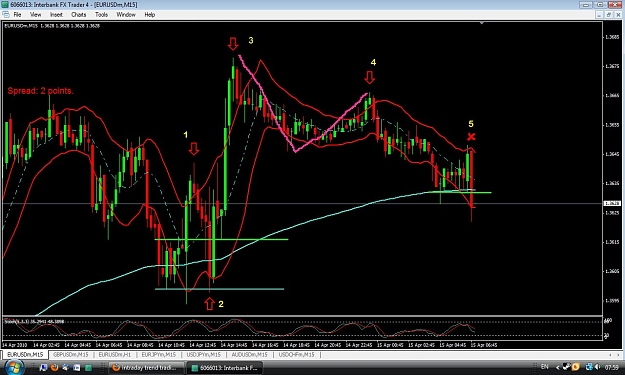Open the Charts menu
The image size is (625, 375).
tap(79, 15)
